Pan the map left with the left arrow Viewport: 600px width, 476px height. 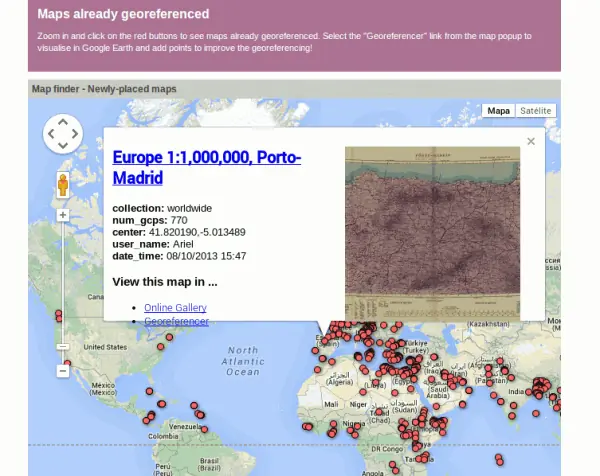[x=51, y=134]
